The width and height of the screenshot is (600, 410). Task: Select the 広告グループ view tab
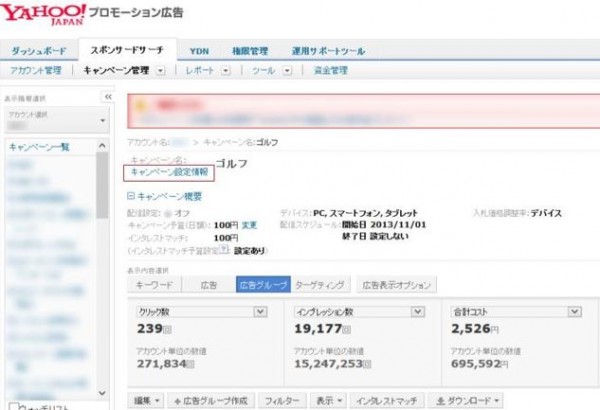point(263,285)
